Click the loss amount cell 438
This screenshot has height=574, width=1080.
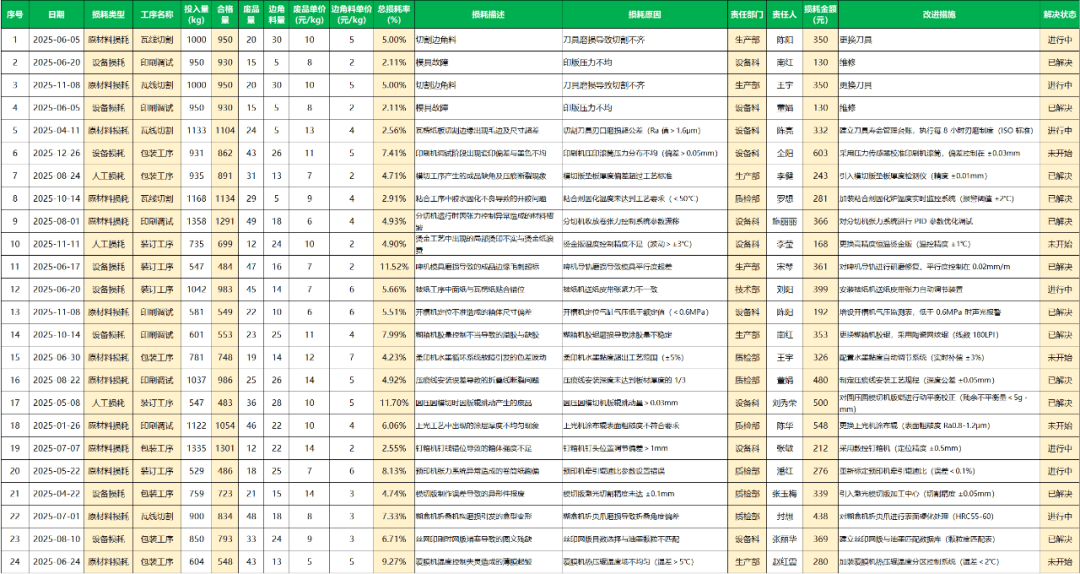(820, 516)
